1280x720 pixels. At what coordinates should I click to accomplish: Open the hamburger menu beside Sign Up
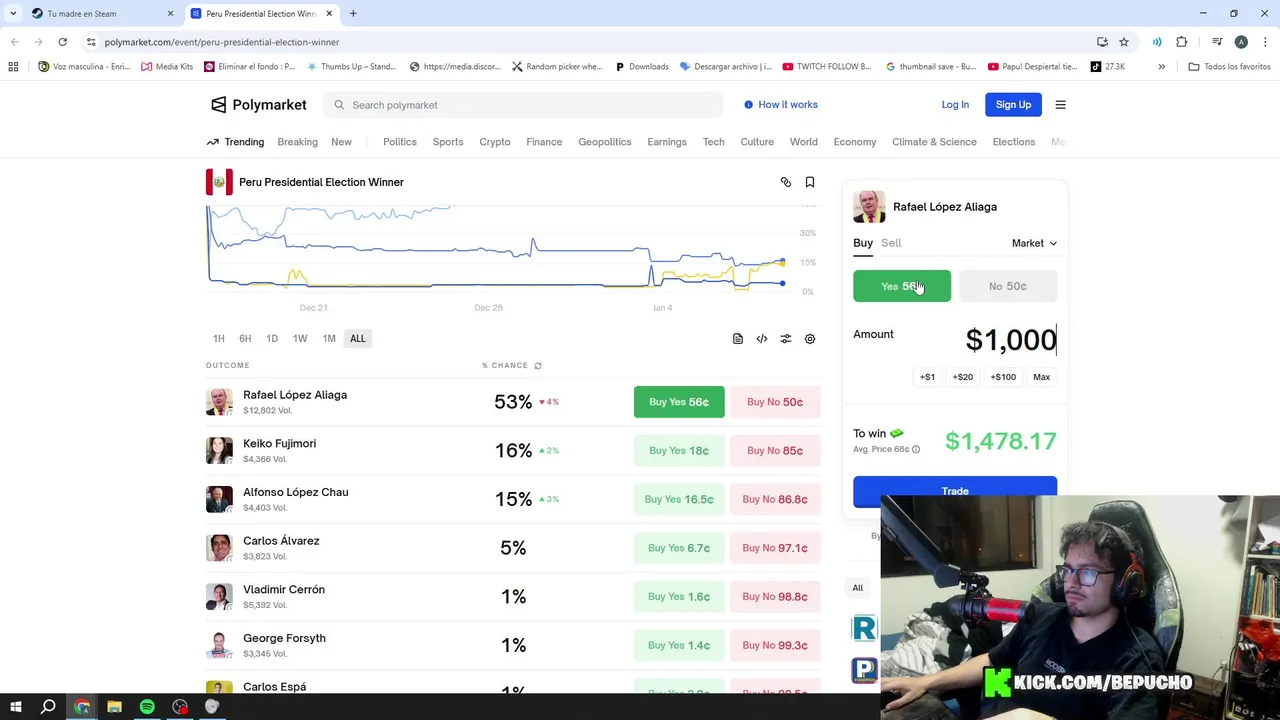(x=1061, y=105)
